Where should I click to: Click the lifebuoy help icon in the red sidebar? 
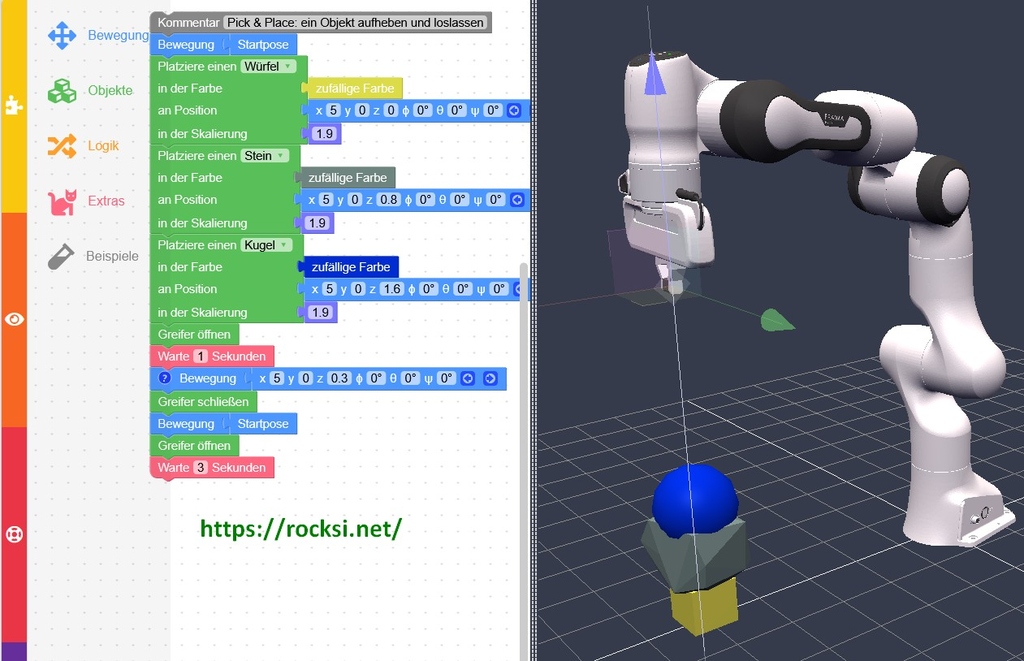(x=14, y=534)
